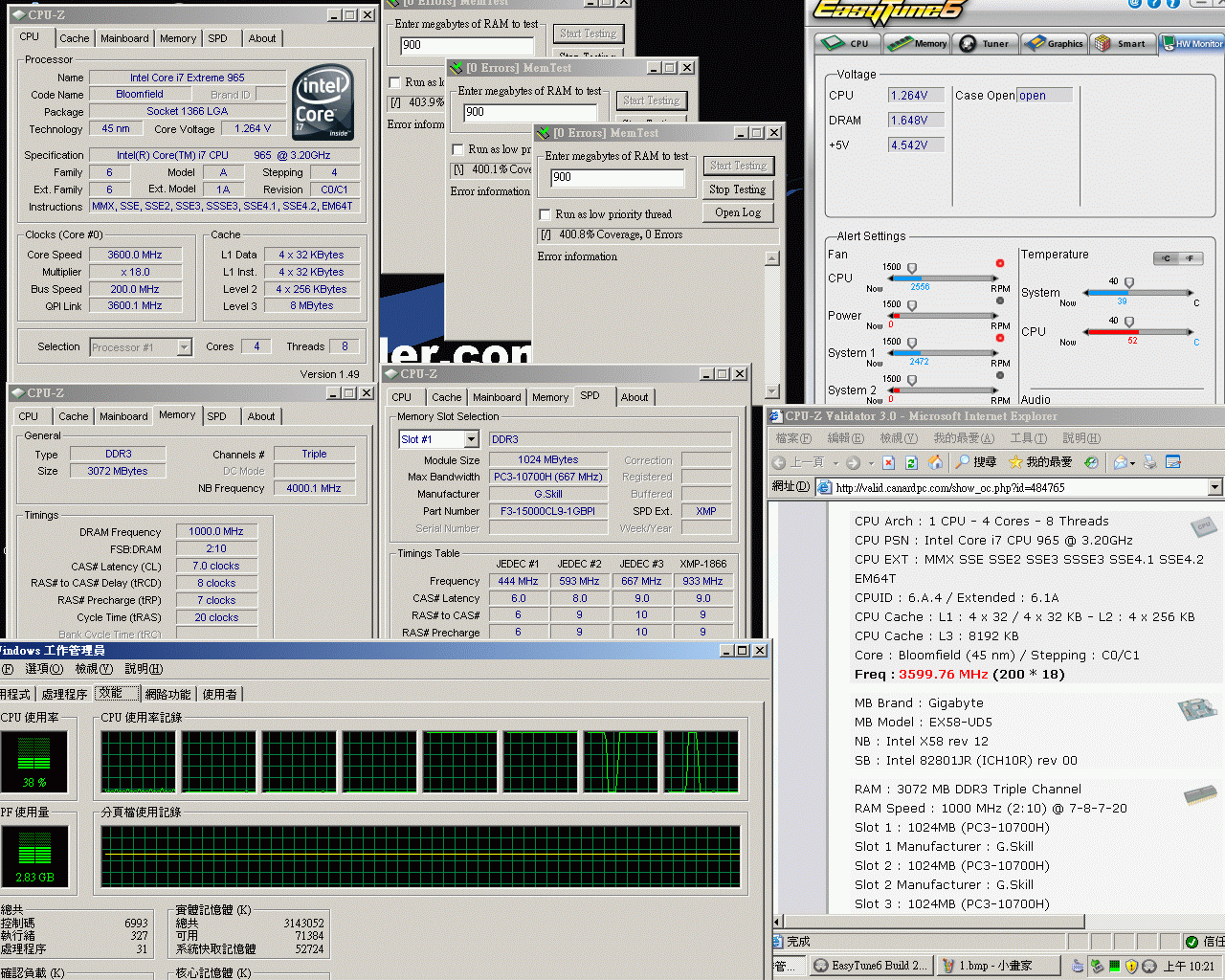Switch to Smart tab in EasyTune6
The height and width of the screenshot is (980, 1225).
(1122, 43)
